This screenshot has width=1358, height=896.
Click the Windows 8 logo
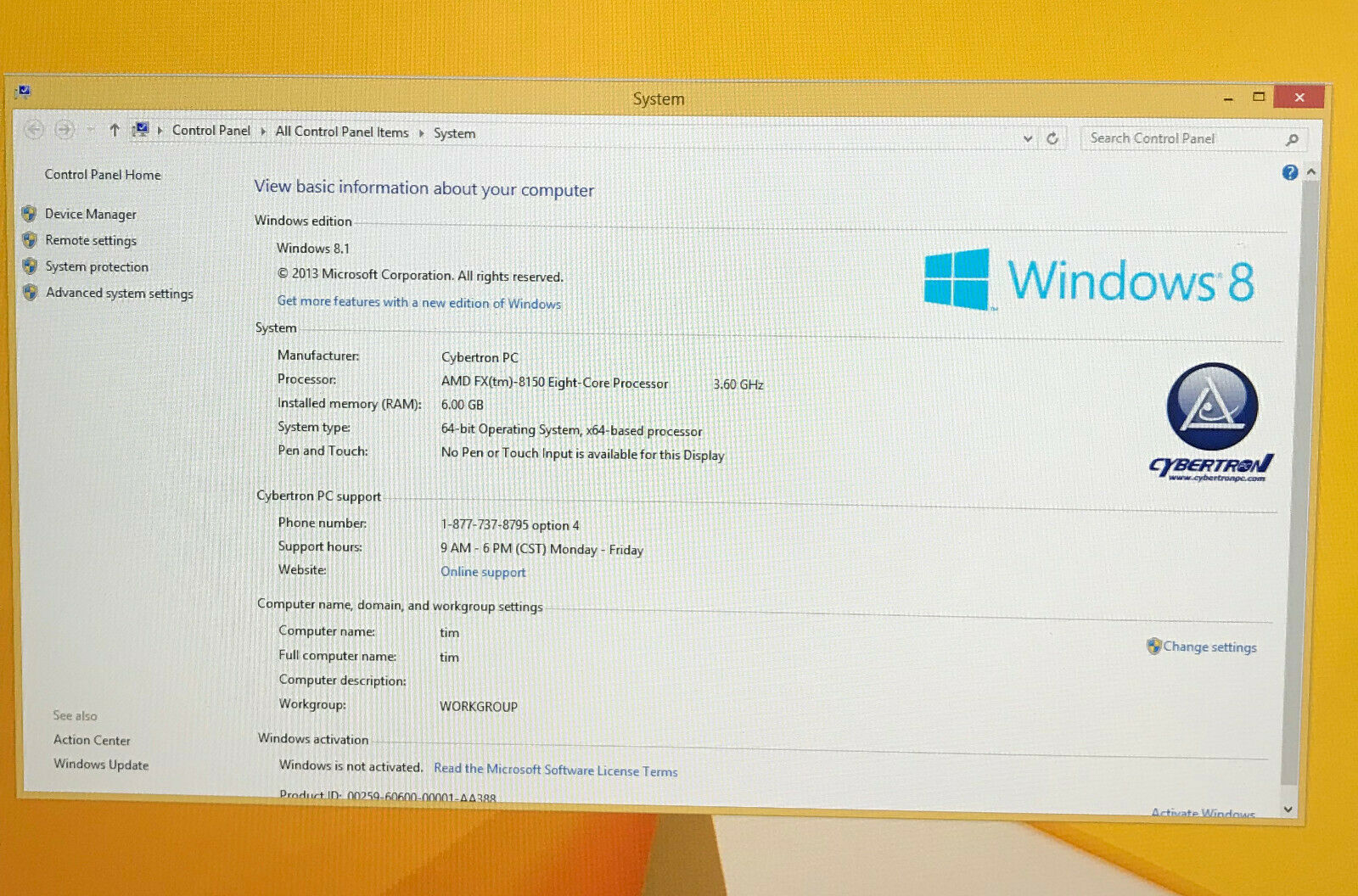point(1089,279)
